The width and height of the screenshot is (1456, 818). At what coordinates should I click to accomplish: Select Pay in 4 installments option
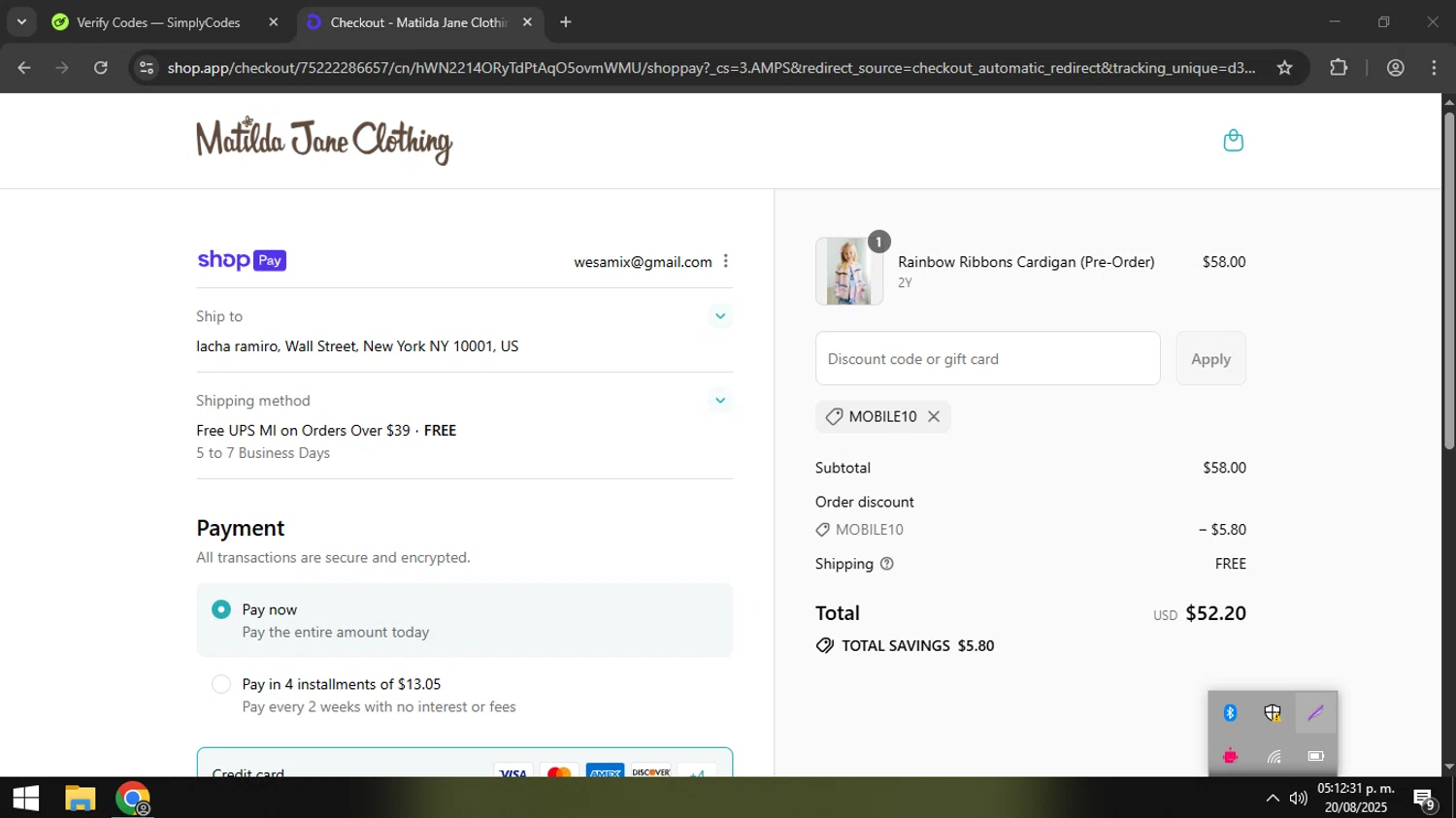coord(221,684)
